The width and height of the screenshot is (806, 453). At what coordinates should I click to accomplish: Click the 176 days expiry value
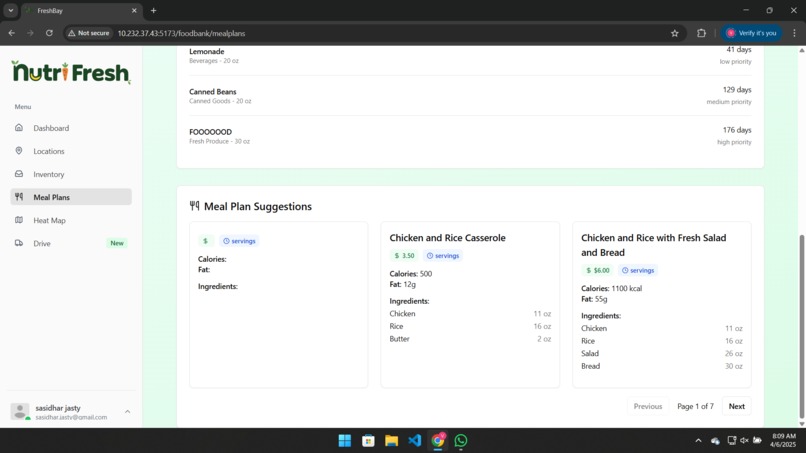(737, 130)
